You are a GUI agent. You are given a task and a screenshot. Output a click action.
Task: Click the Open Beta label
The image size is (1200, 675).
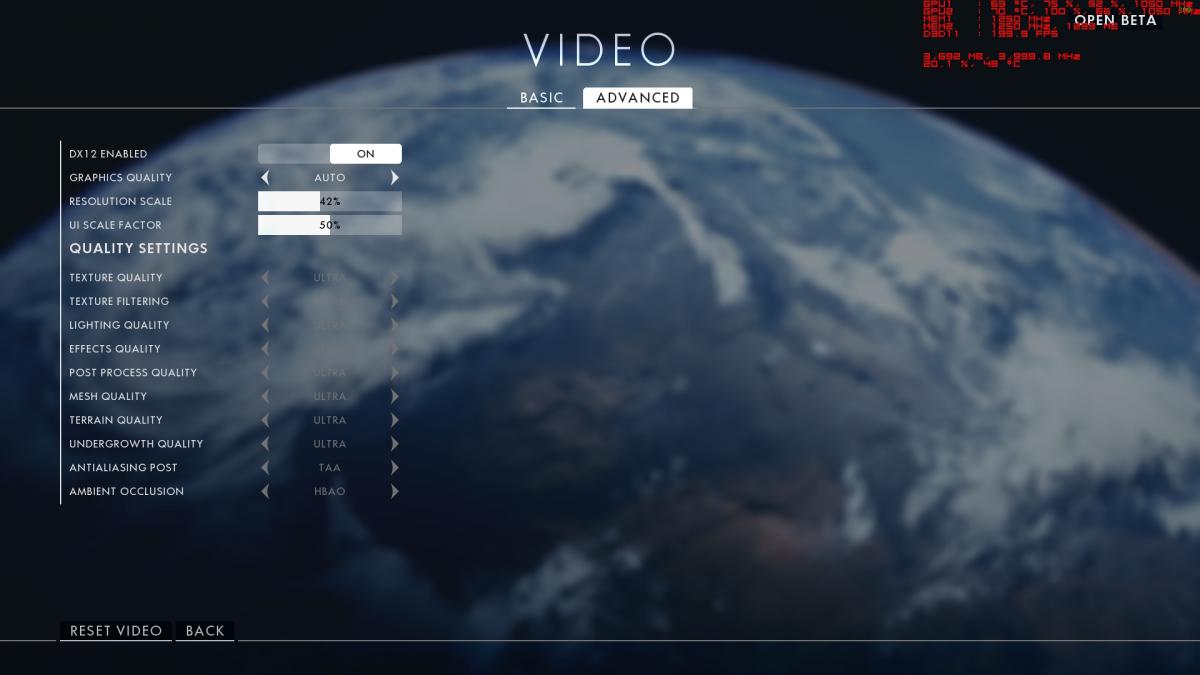(x=1115, y=20)
